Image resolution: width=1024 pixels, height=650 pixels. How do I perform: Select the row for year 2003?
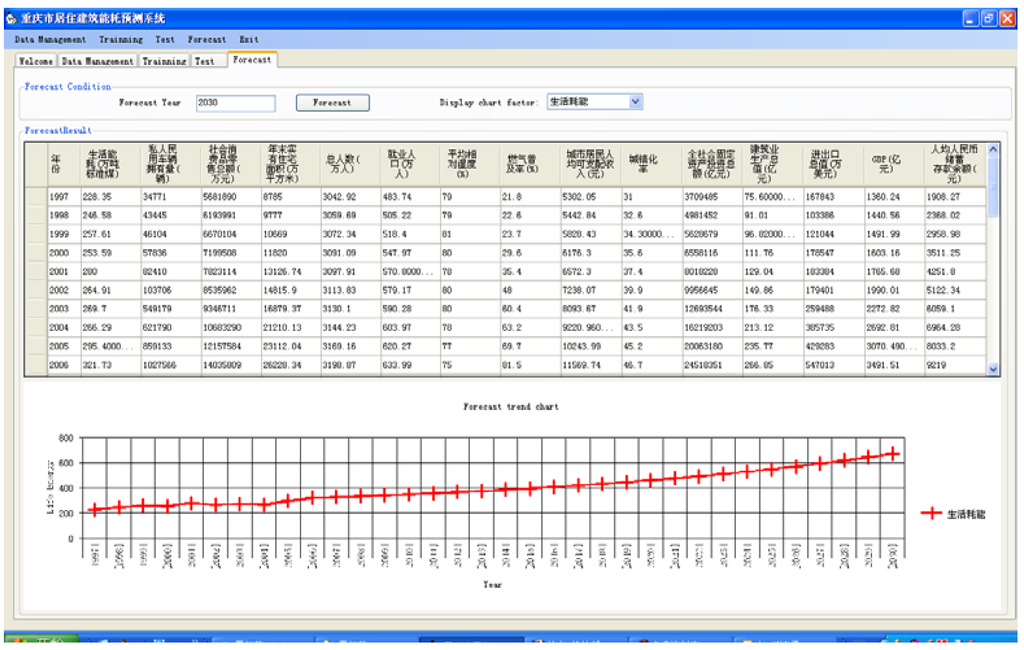point(36,310)
